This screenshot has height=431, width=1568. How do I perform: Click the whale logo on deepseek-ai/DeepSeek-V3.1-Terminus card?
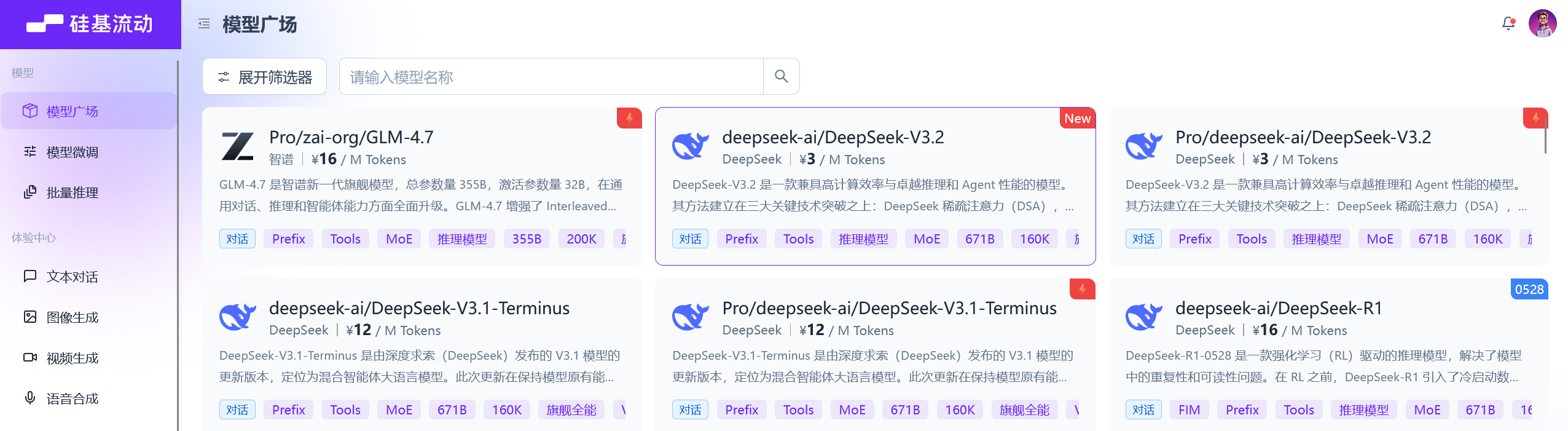click(238, 317)
